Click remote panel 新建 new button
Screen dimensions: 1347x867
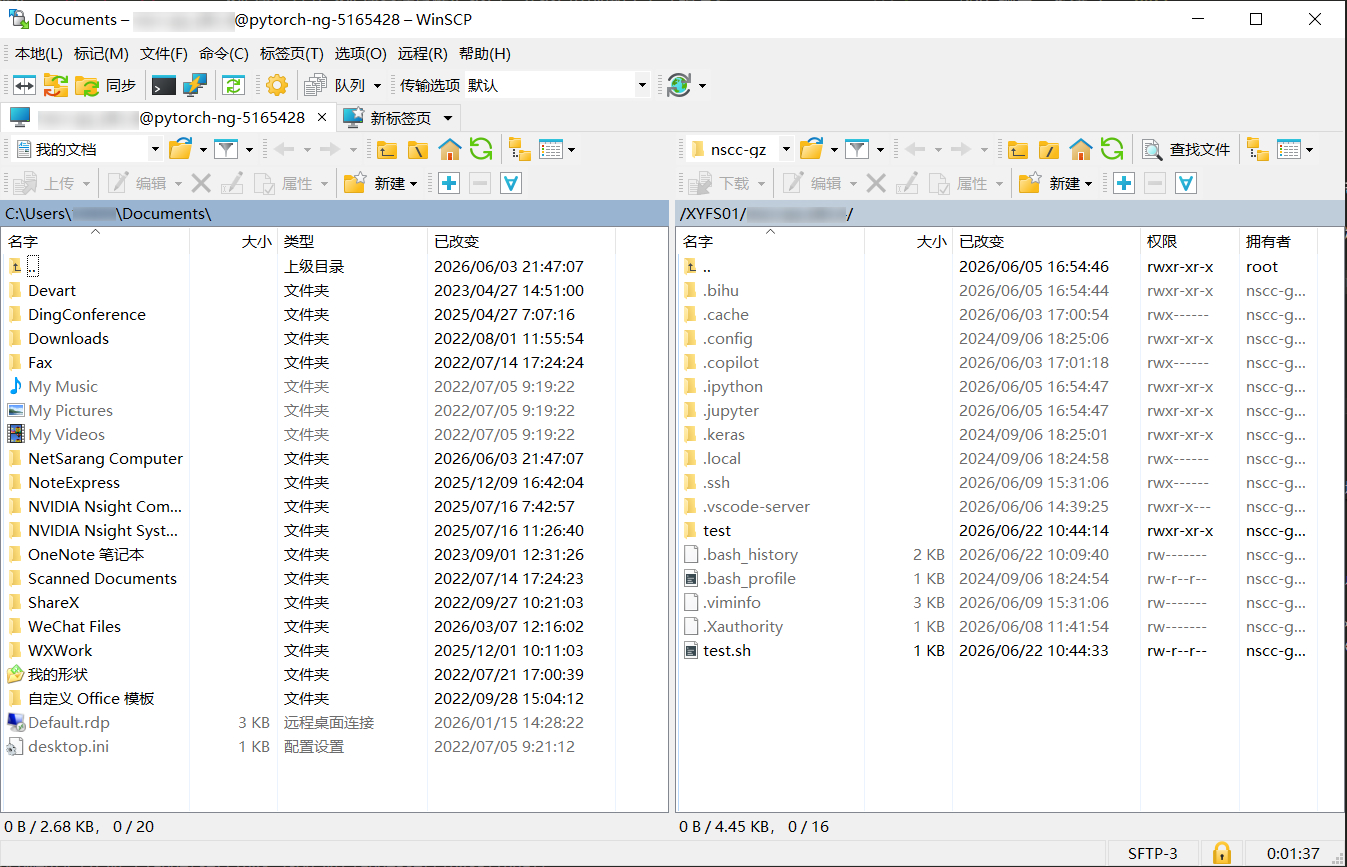[x=1056, y=183]
